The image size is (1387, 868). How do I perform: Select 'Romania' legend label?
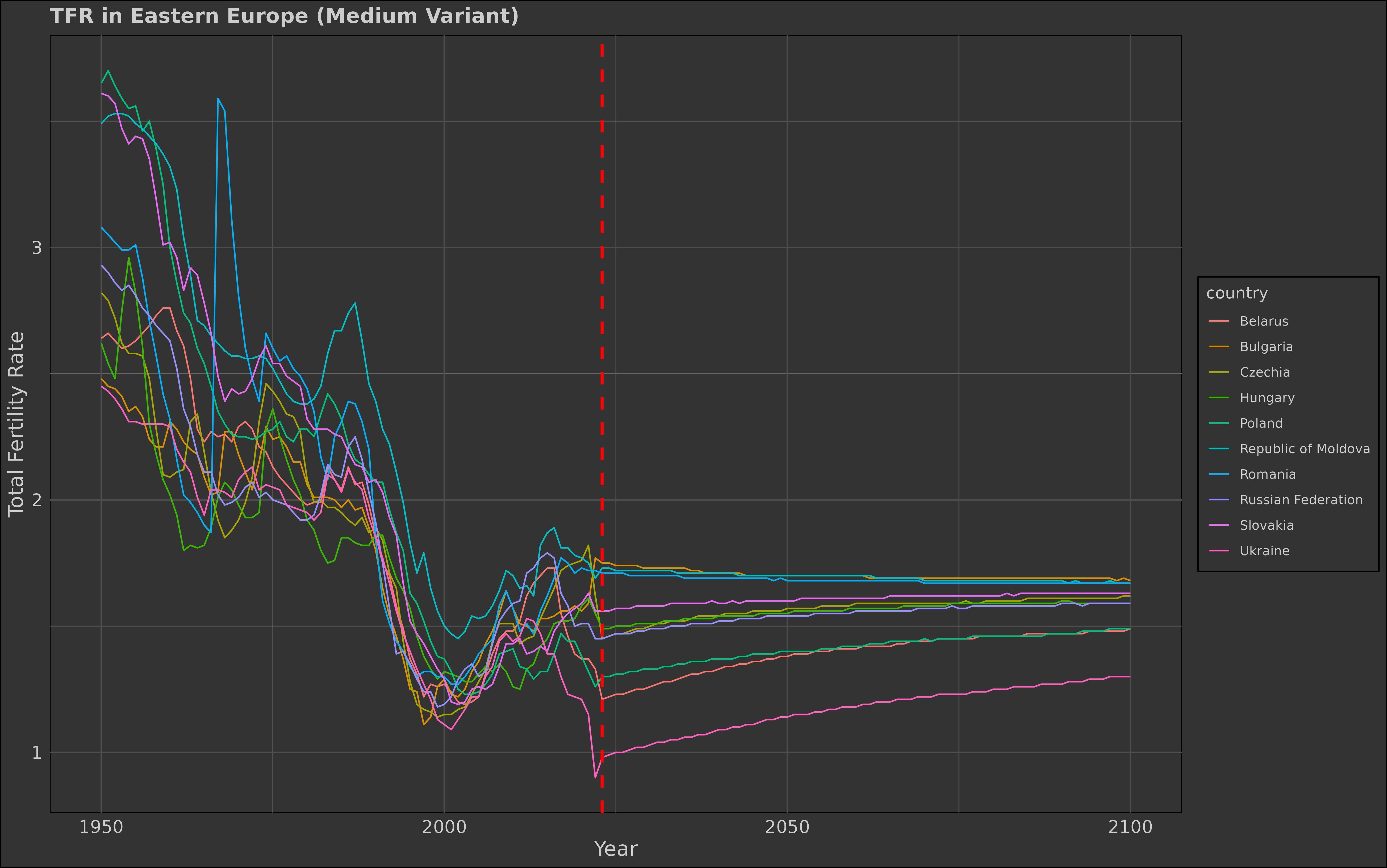click(x=1268, y=475)
